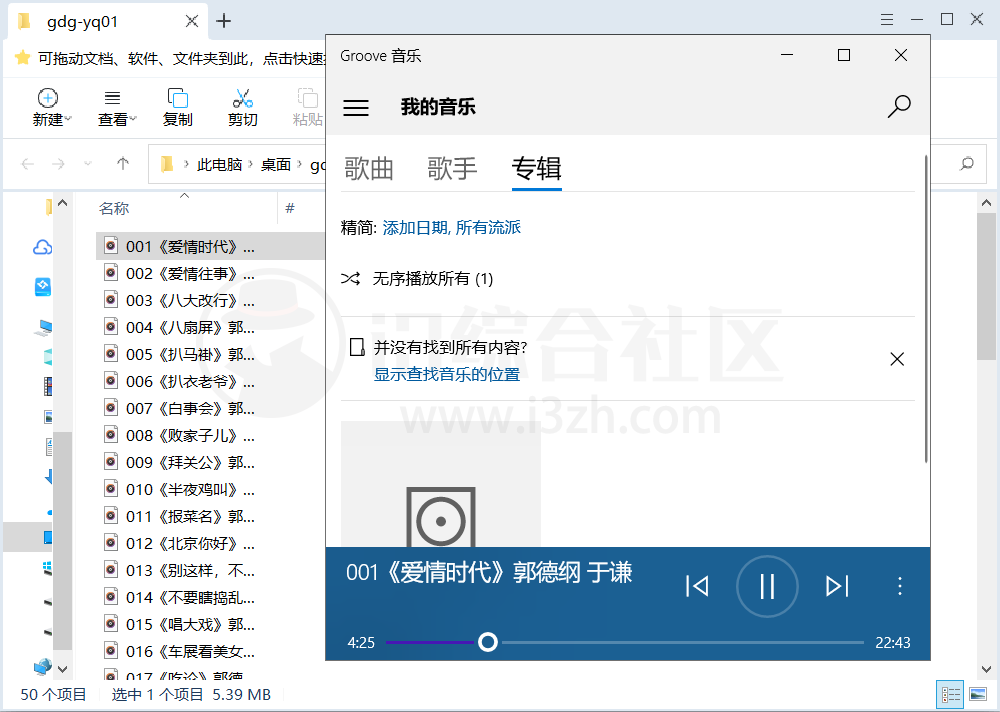Screen dimensions: 1000x712
Task: Open more options in the player bar
Action: coord(899,586)
